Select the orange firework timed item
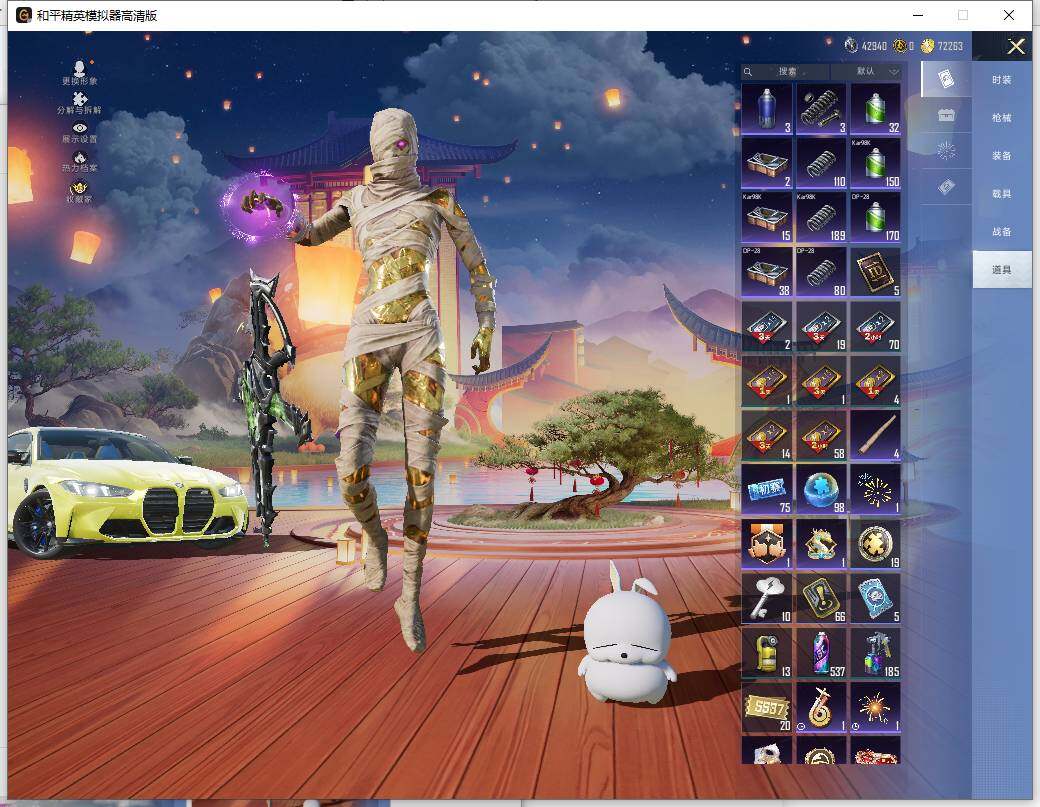1040x807 pixels. (876, 707)
